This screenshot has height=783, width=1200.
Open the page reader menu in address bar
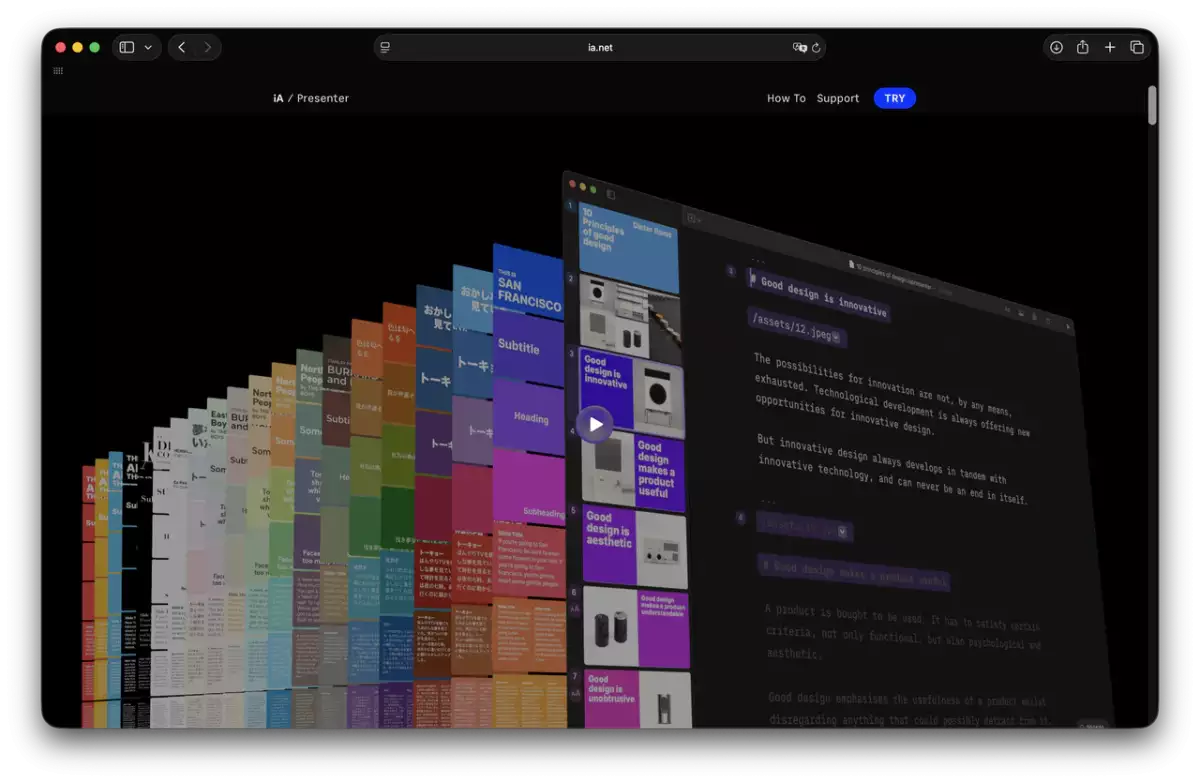tap(386, 47)
